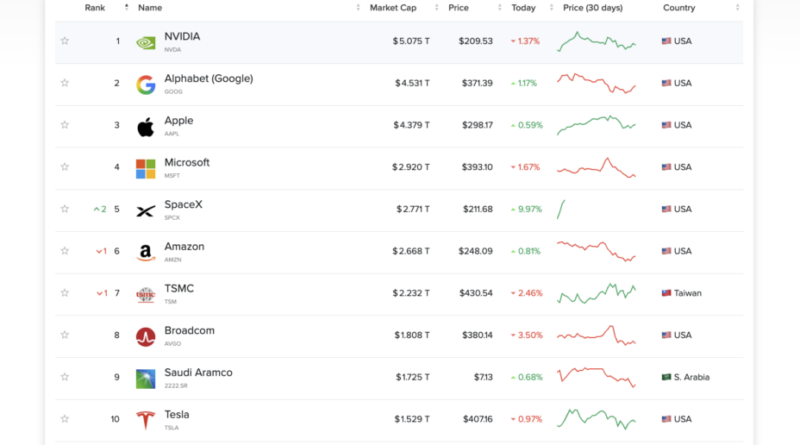The width and height of the screenshot is (800, 445).
Task: Open the Alphabet (Google) link
Action: tap(209, 79)
